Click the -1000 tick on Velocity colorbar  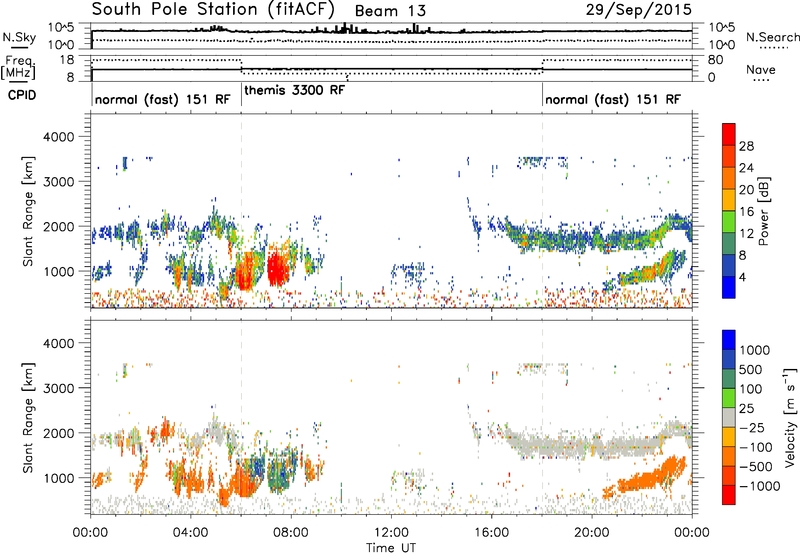[x=760, y=486]
